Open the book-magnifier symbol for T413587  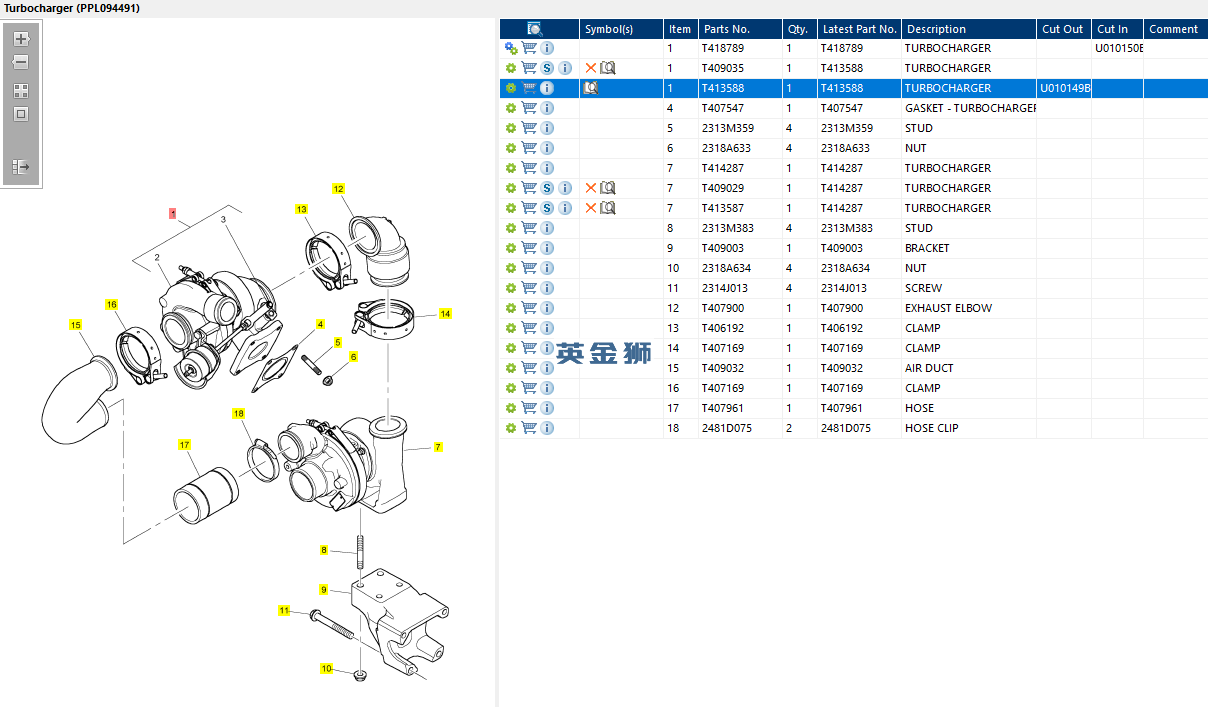click(608, 208)
